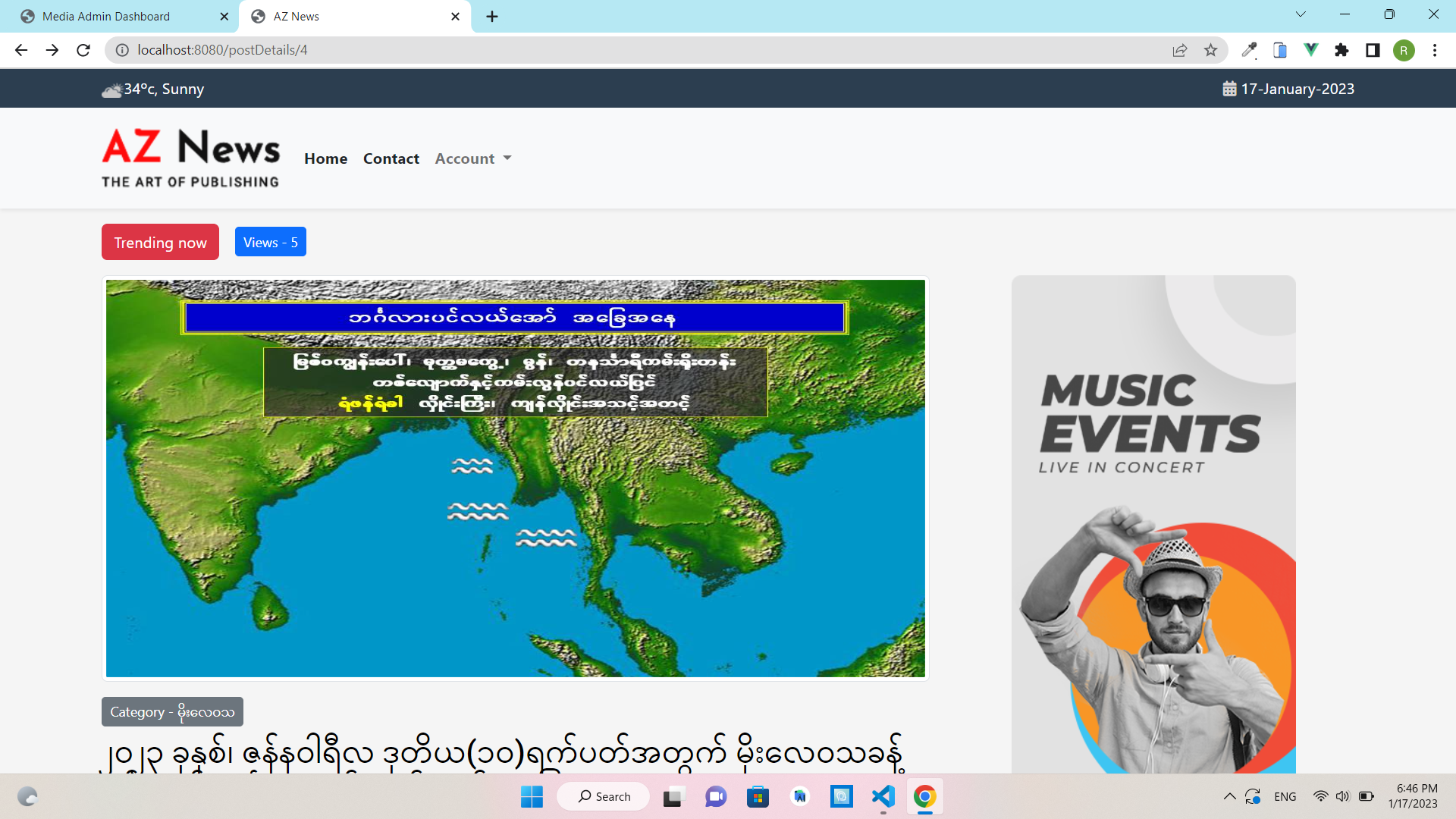Click the taskbar Search box
Screen dimensions: 1456x819
click(604, 796)
